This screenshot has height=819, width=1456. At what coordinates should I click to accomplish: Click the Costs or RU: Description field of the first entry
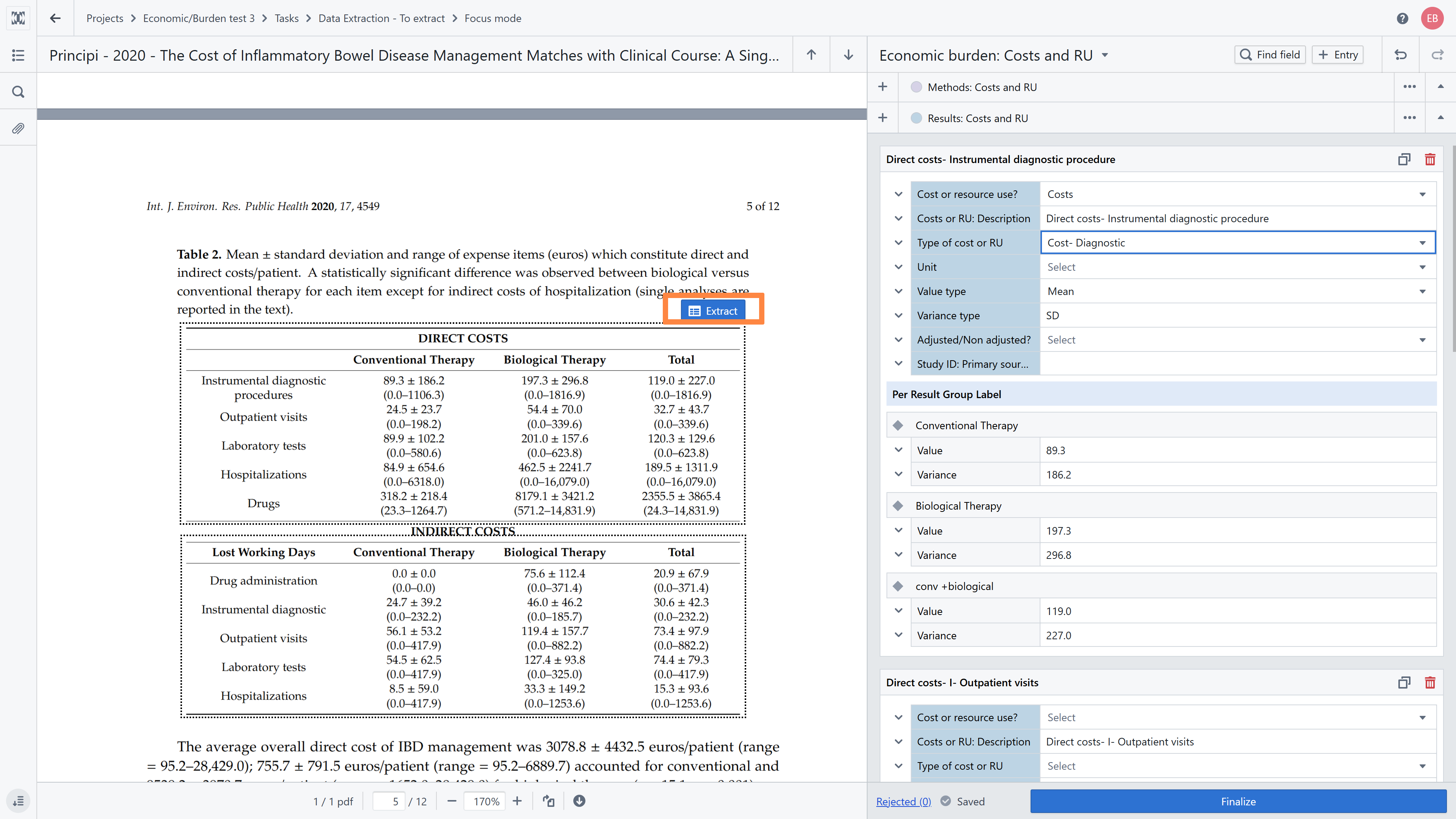click(x=1237, y=218)
